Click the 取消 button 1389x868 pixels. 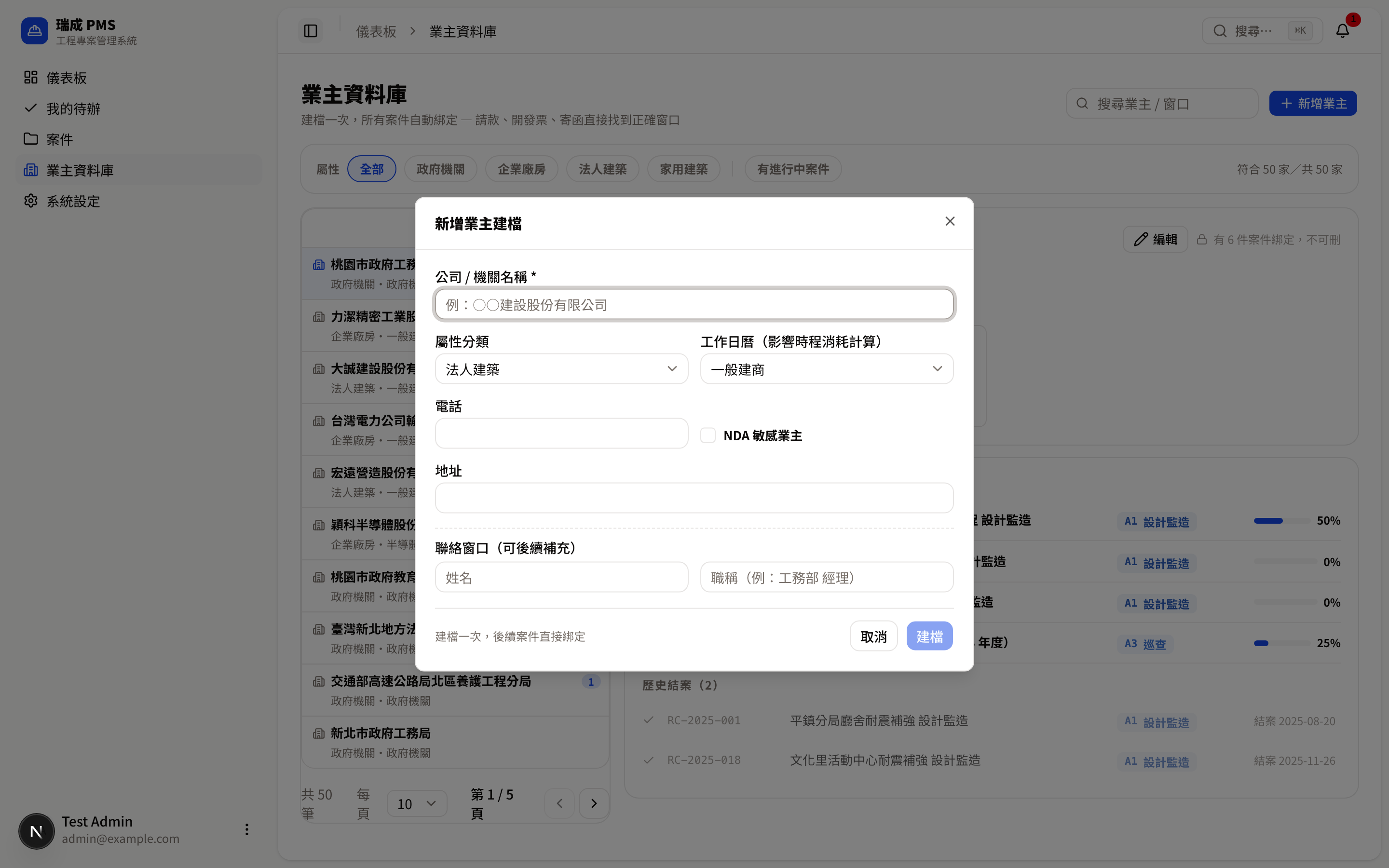873,636
